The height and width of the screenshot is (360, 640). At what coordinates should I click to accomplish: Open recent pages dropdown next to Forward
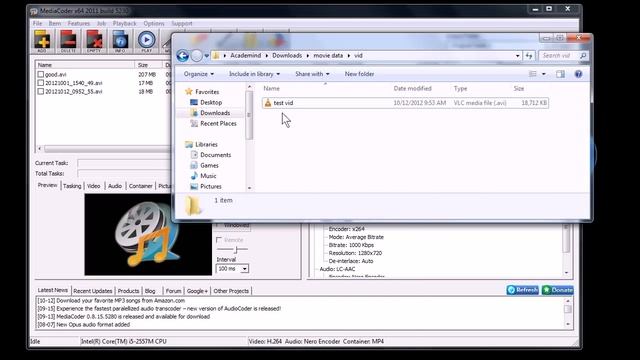pyautogui.click(x=207, y=56)
